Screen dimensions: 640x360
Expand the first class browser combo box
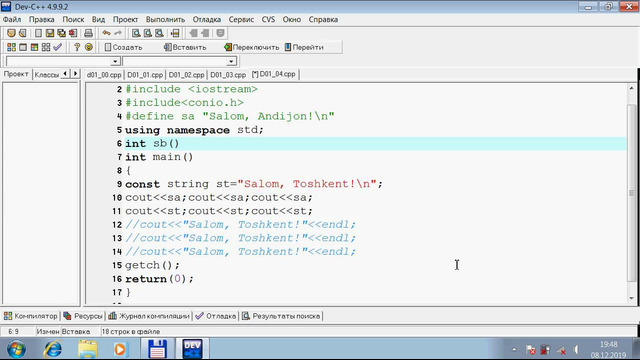pos(115,61)
